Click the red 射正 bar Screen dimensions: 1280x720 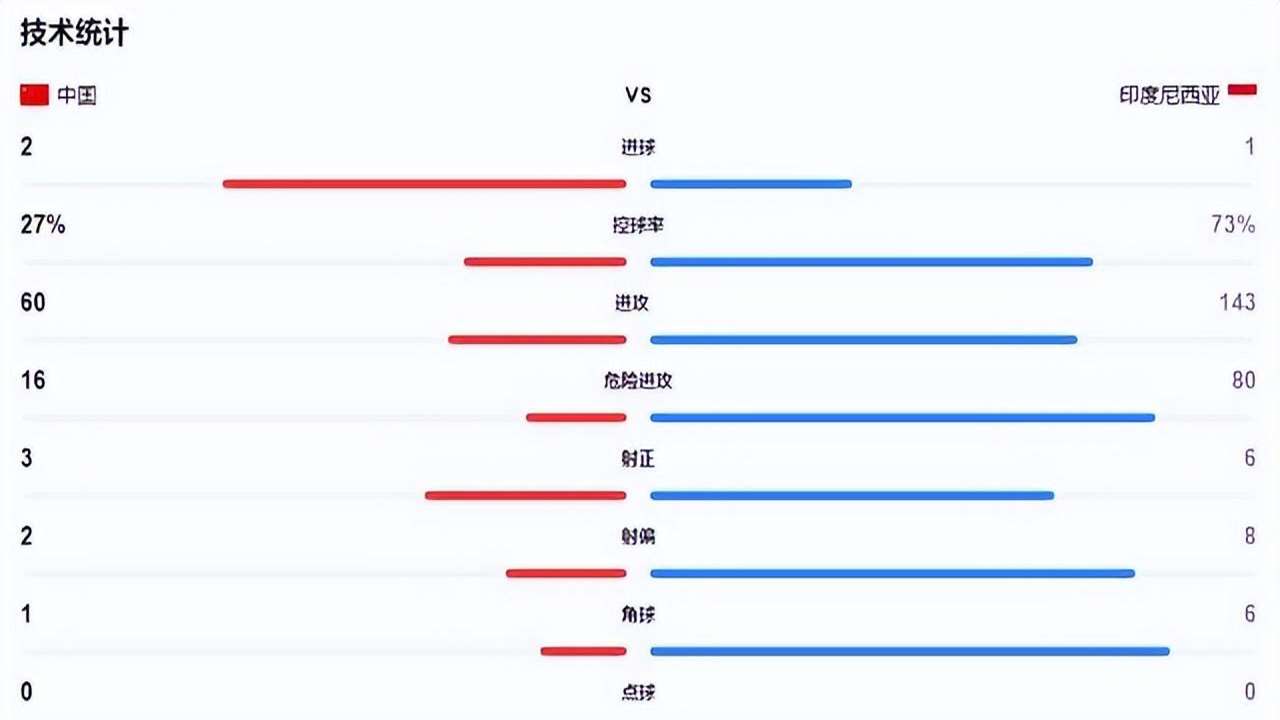[x=525, y=496]
